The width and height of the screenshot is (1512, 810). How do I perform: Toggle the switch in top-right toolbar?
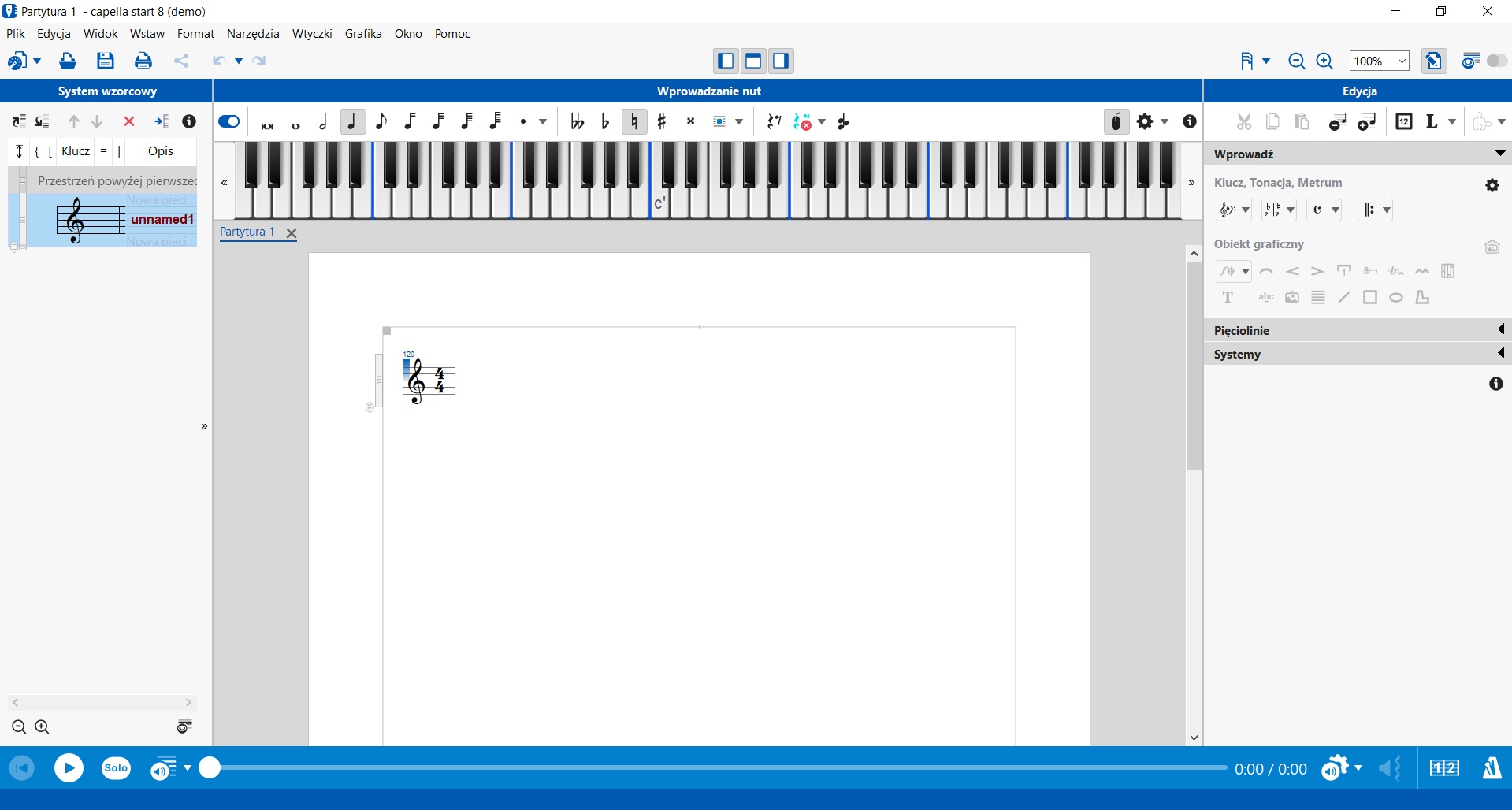point(1496,61)
